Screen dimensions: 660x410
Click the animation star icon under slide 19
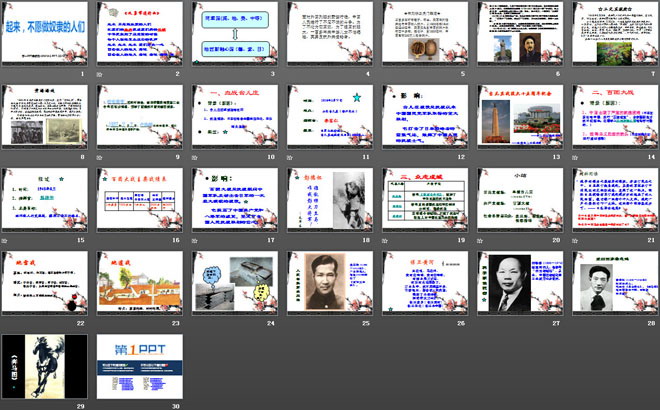[385, 241]
